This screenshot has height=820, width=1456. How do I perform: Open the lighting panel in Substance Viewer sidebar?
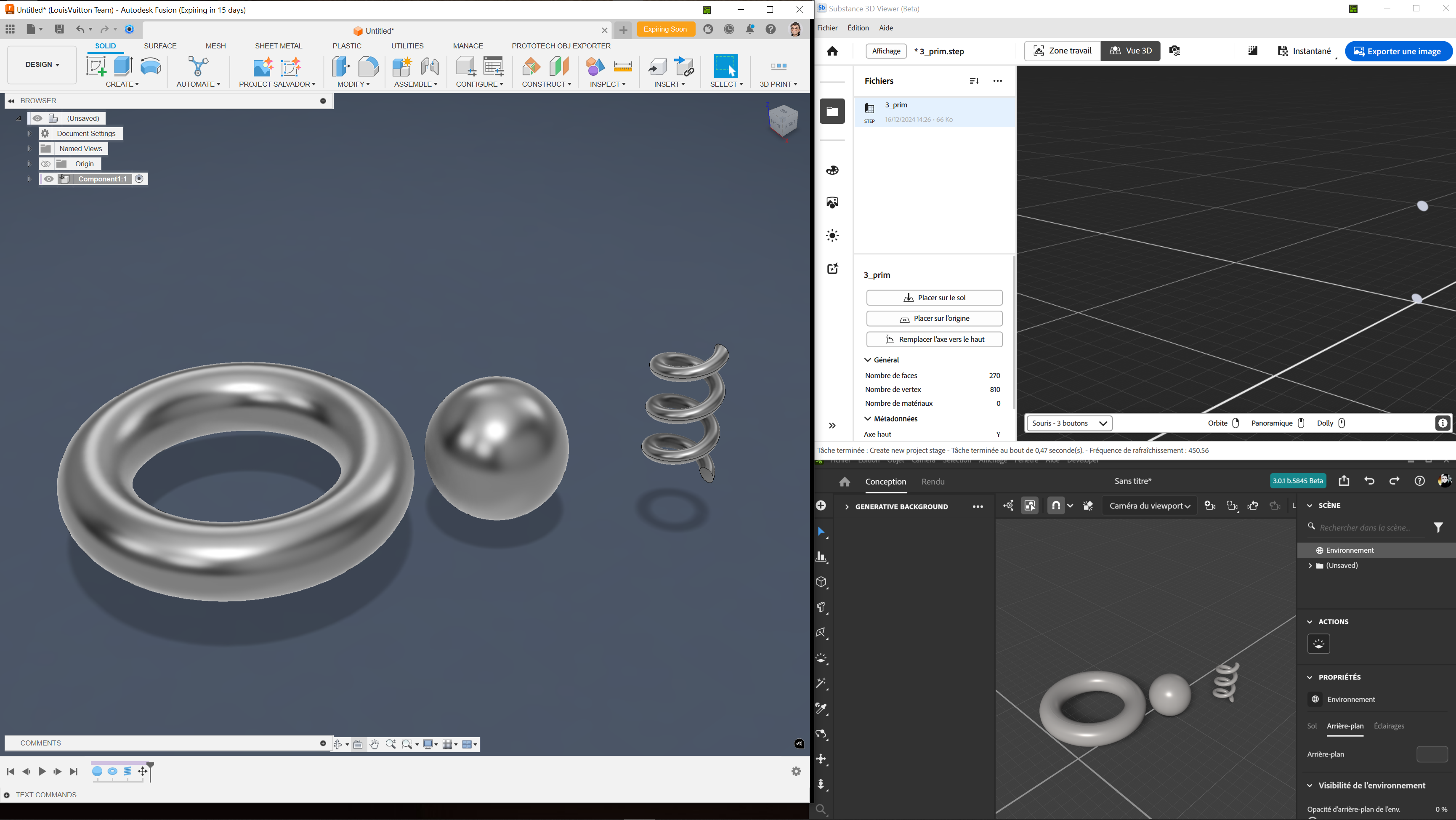pyautogui.click(x=832, y=235)
